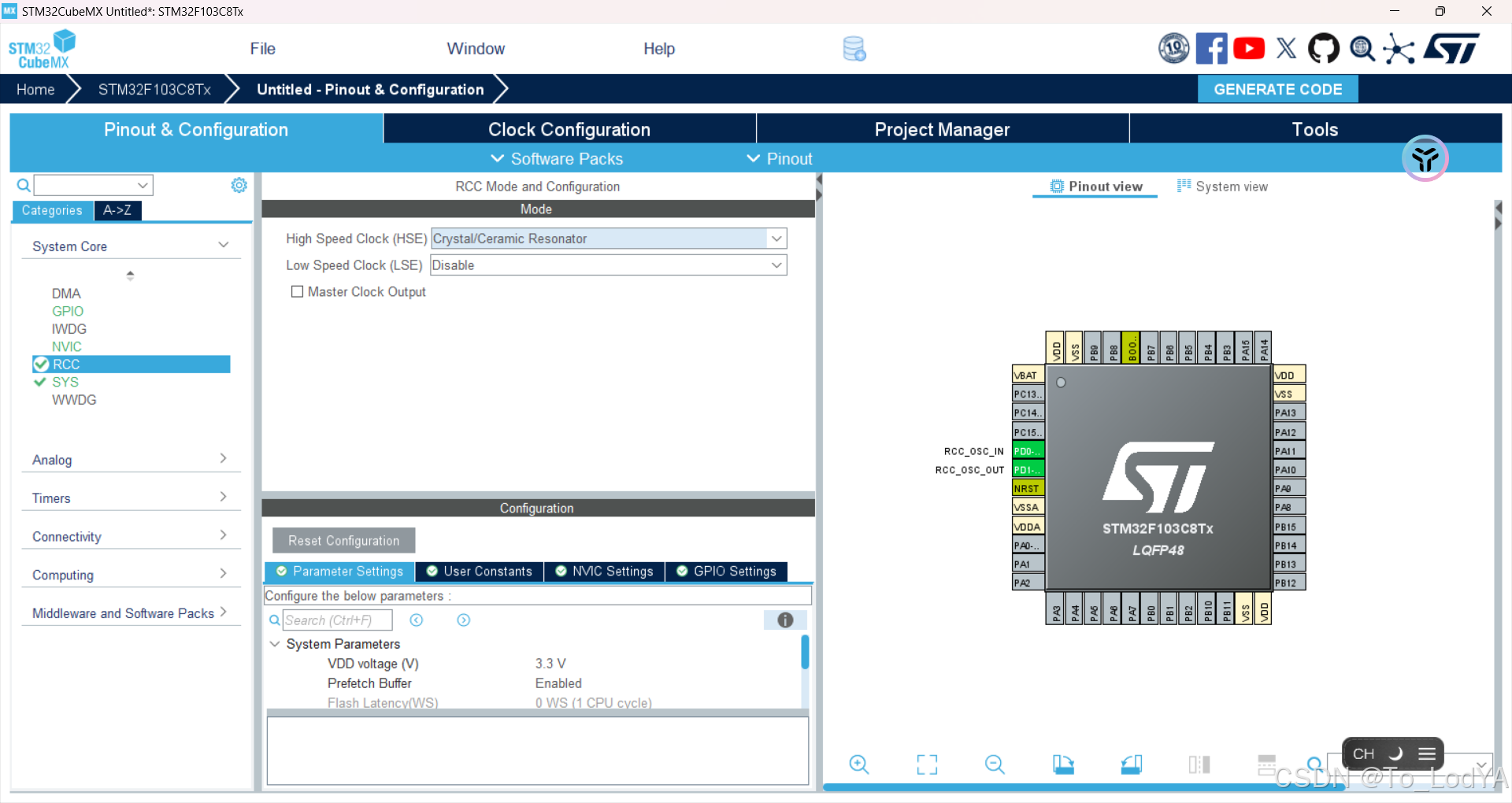The width and height of the screenshot is (1512, 803).
Task: Click the GENERATE CODE button
Action: 1277,89
